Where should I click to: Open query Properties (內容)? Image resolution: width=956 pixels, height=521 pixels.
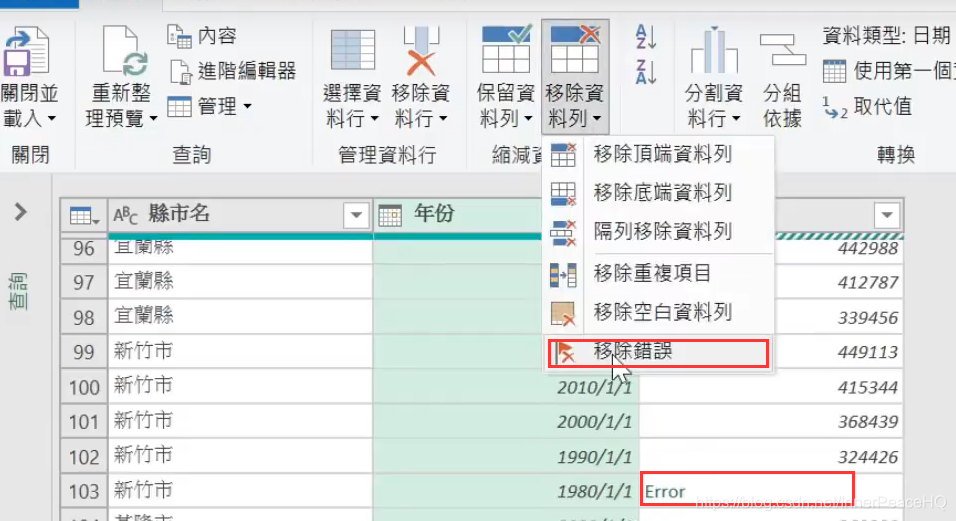(x=201, y=36)
